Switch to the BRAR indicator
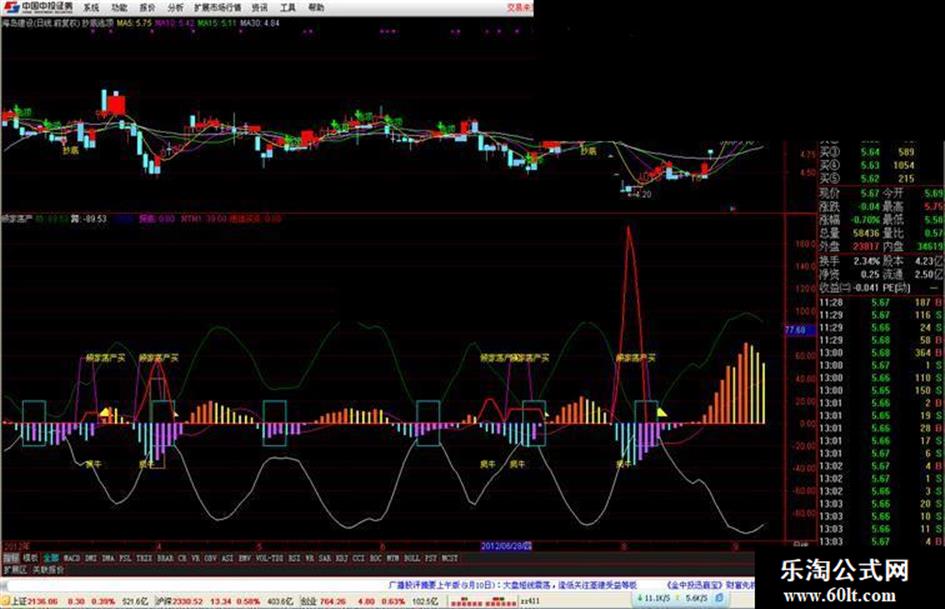Viewport: 945px width, 609px height. pyautogui.click(x=165, y=558)
